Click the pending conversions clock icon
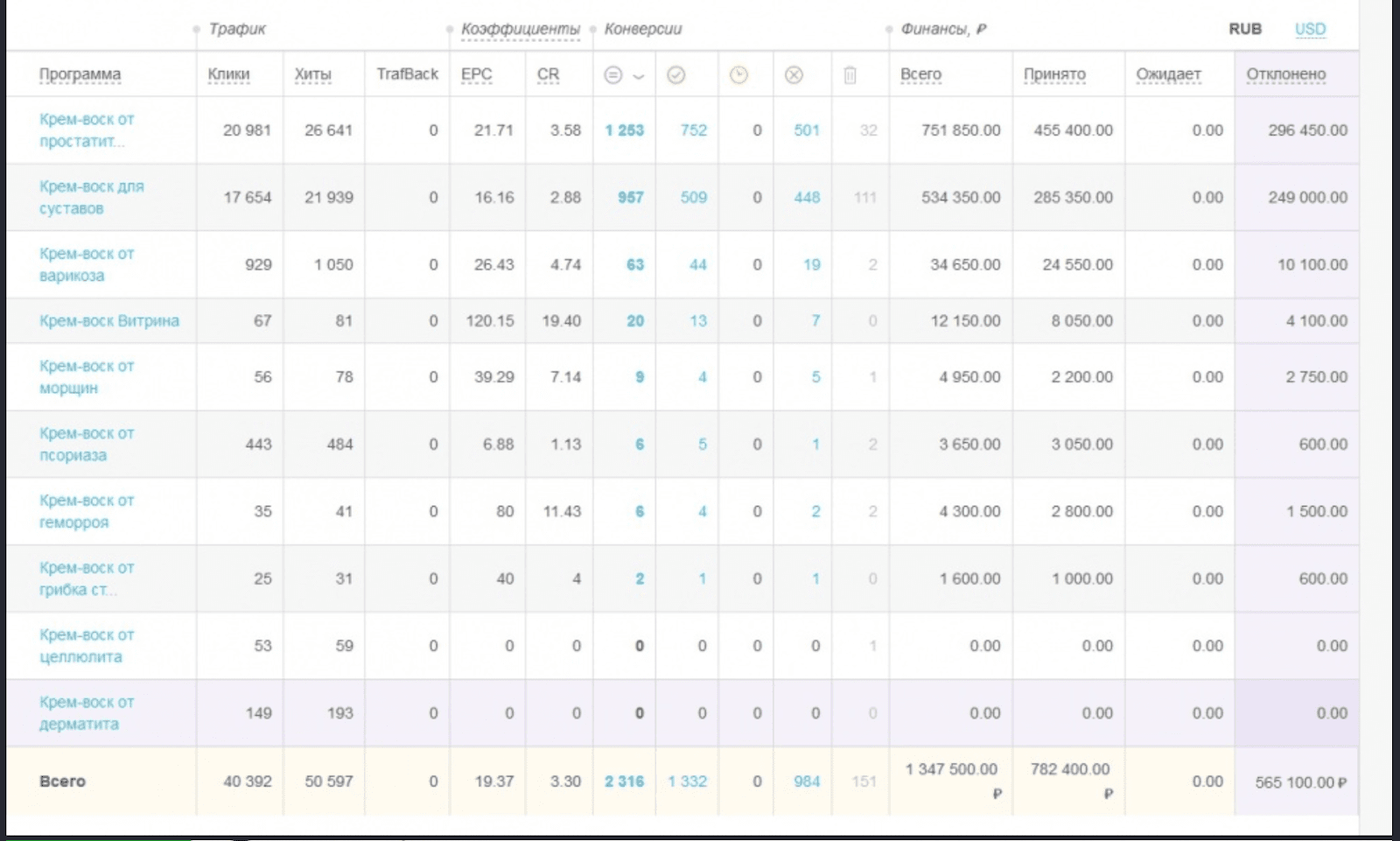This screenshot has width=1400, height=841. 738,75
